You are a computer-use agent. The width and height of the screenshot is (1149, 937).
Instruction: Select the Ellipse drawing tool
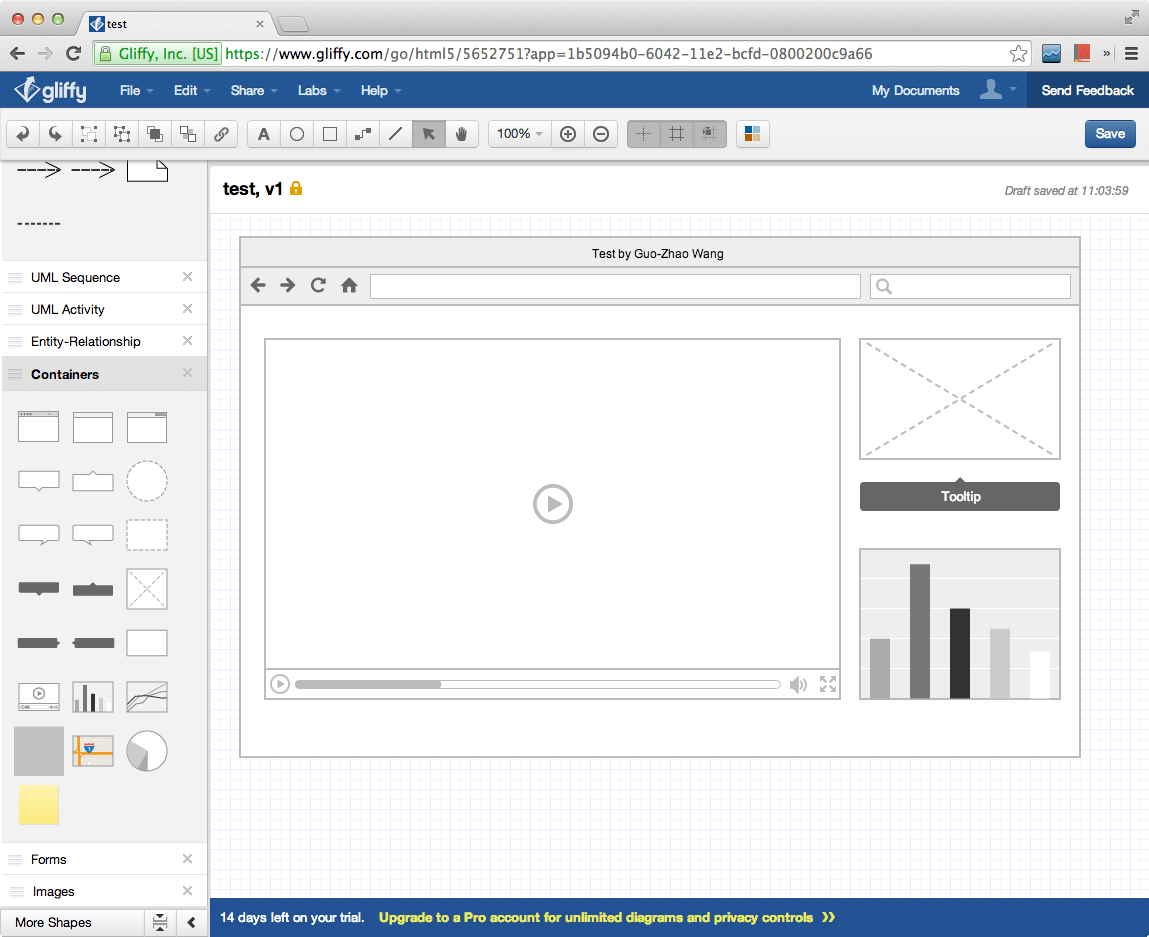point(297,134)
